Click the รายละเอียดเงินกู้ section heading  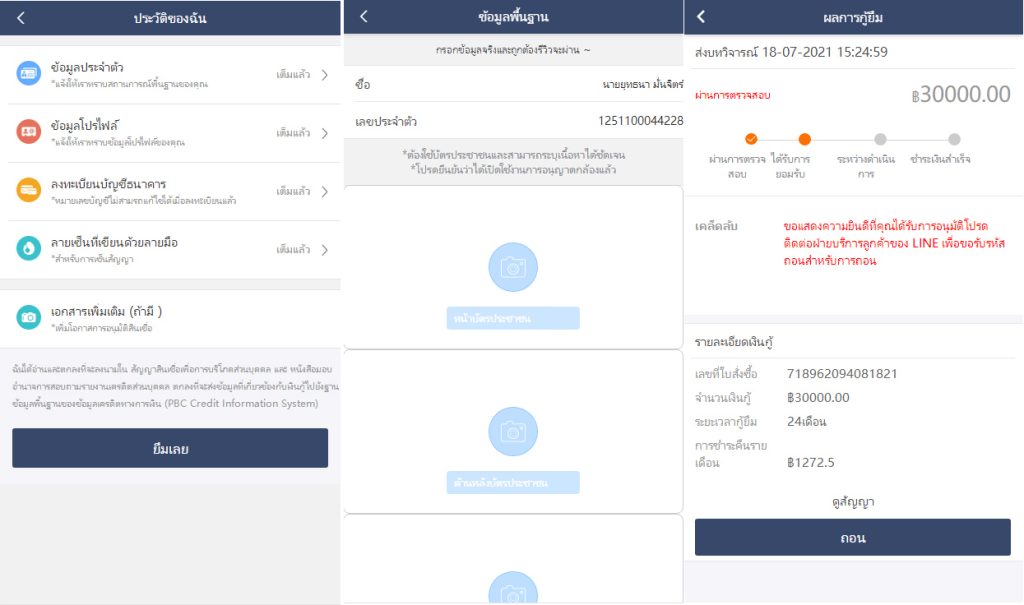pyautogui.click(x=733, y=342)
